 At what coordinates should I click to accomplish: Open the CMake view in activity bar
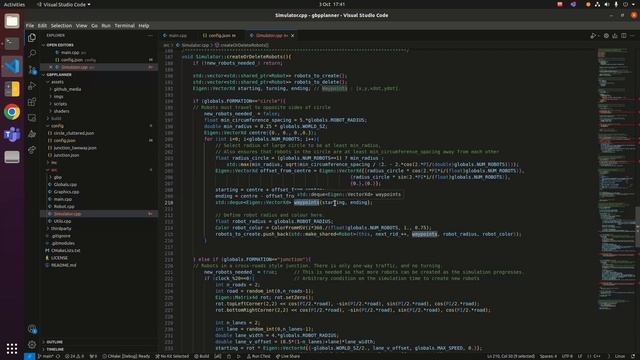(x=32, y=134)
